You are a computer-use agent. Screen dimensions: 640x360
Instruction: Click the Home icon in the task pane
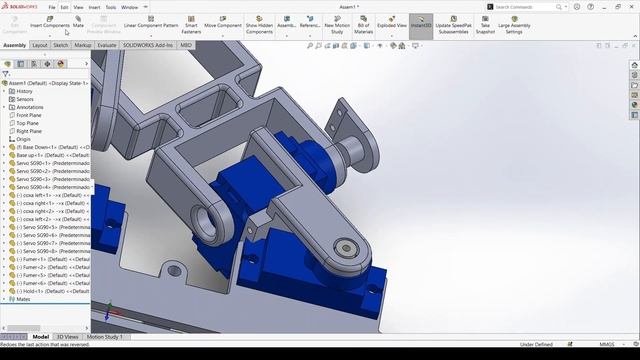[x=634, y=65]
